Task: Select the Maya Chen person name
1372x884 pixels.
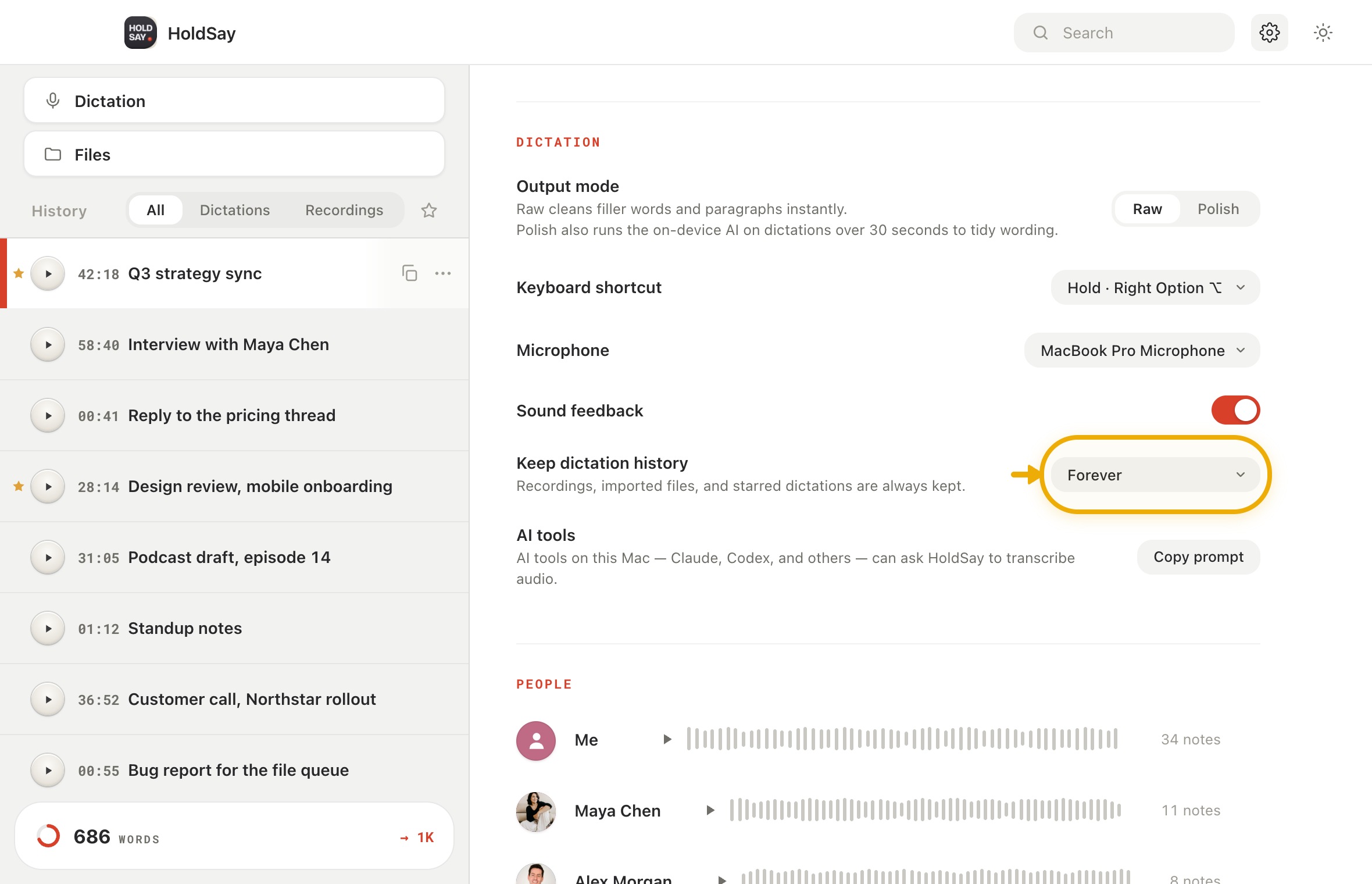Action: pyautogui.click(x=617, y=811)
